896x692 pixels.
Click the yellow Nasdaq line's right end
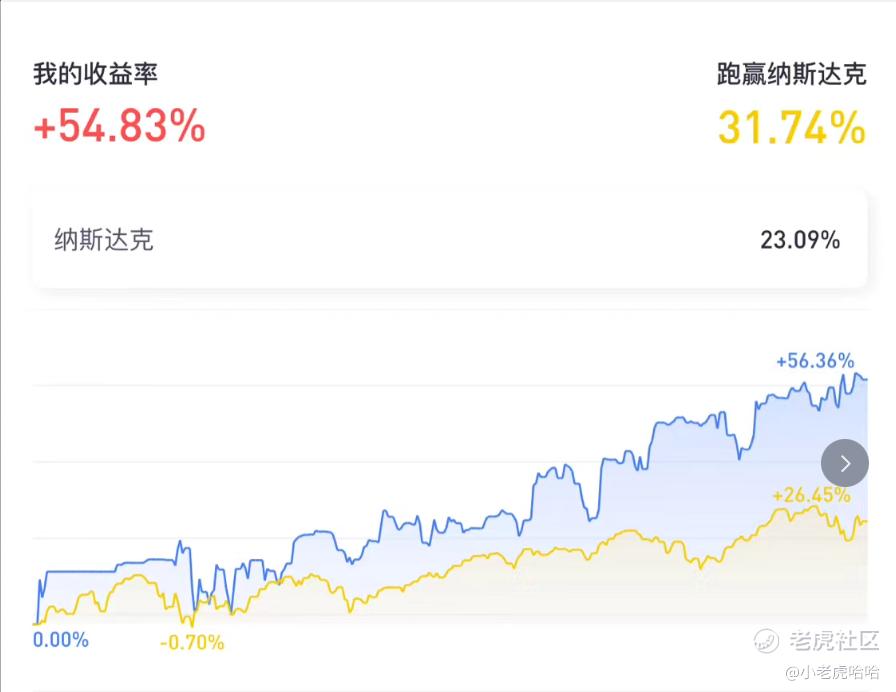(865, 521)
